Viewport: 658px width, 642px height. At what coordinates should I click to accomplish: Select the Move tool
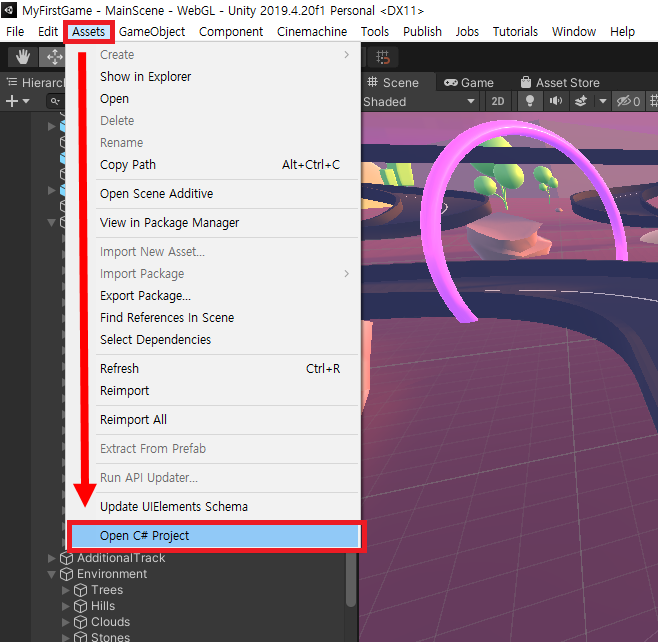53,57
